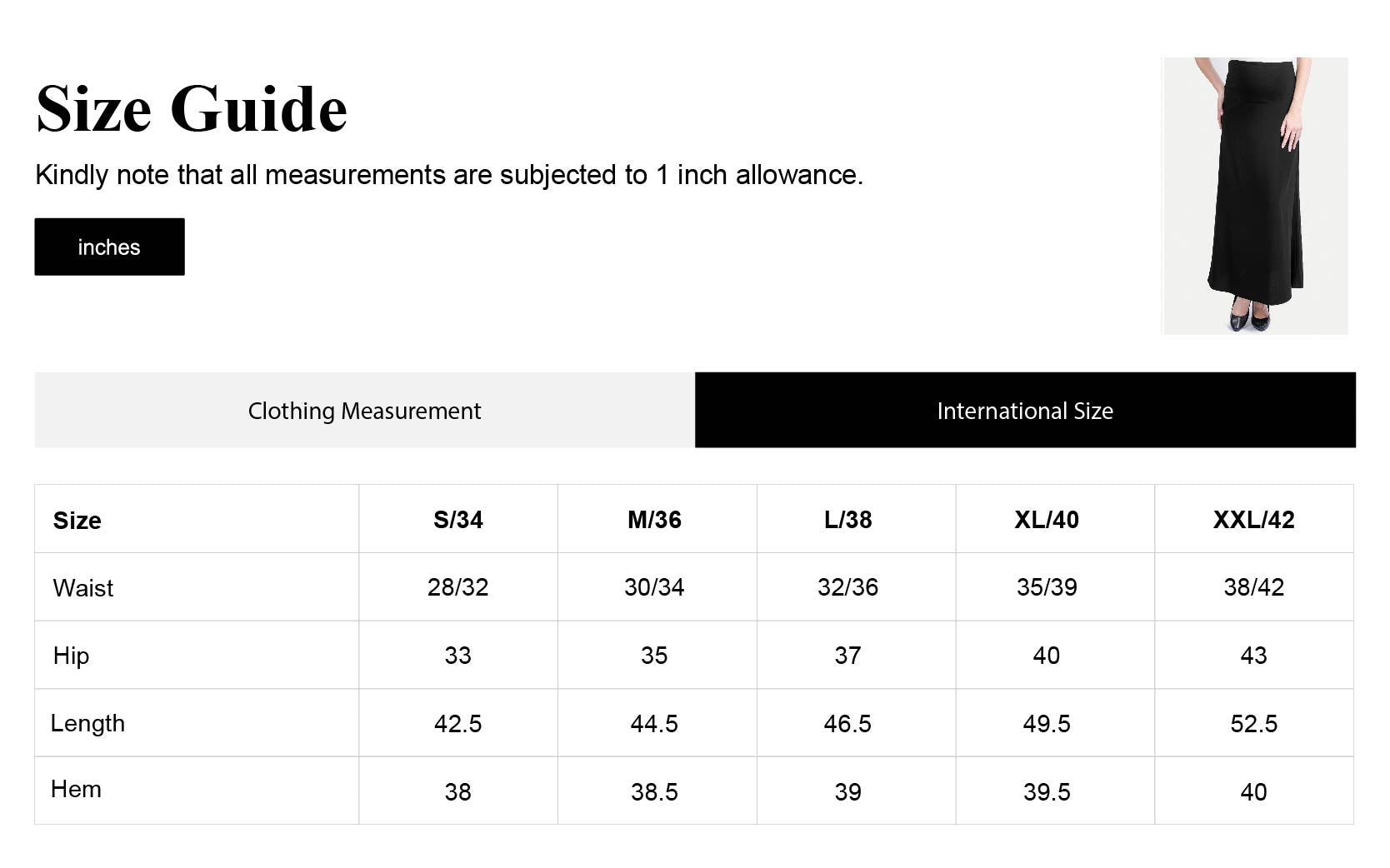The width and height of the screenshot is (1390, 868).
Task: Click the 1 inch allowance note
Action: (448, 175)
